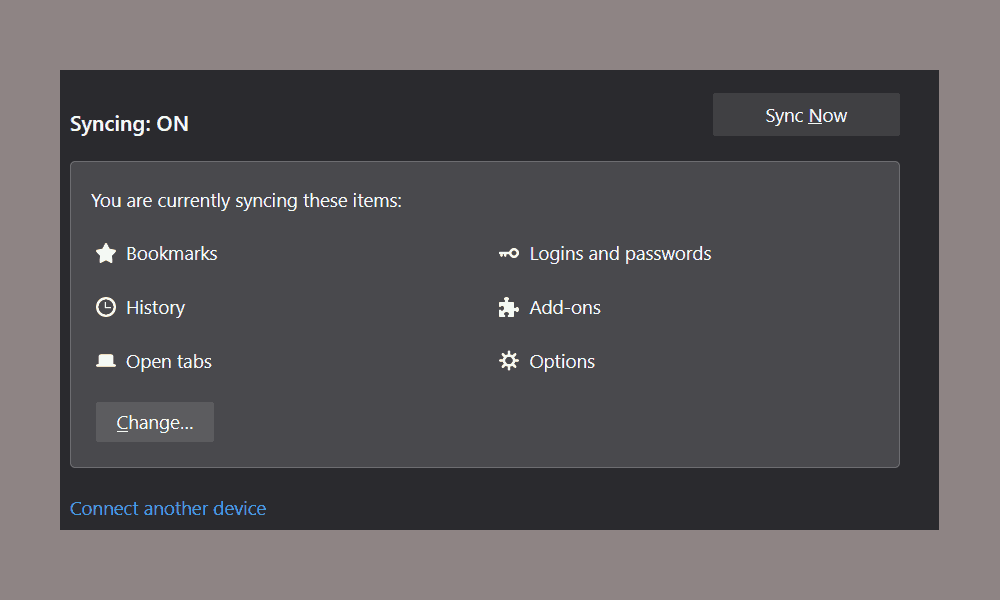Click the Options label text
The width and height of the screenshot is (1000, 600).
pyautogui.click(x=562, y=361)
